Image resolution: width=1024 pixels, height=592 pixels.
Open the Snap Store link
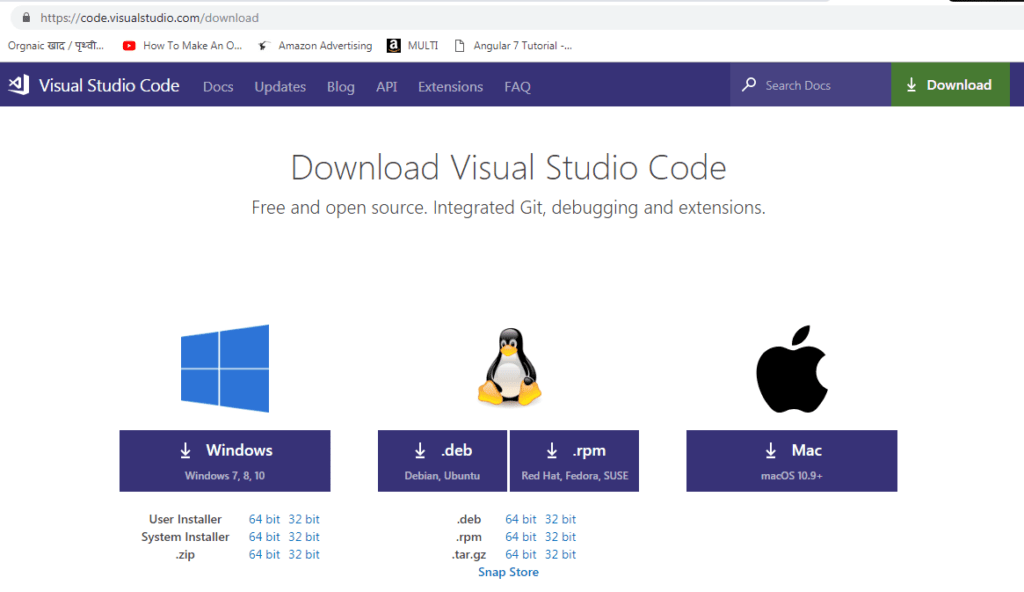[x=508, y=571]
